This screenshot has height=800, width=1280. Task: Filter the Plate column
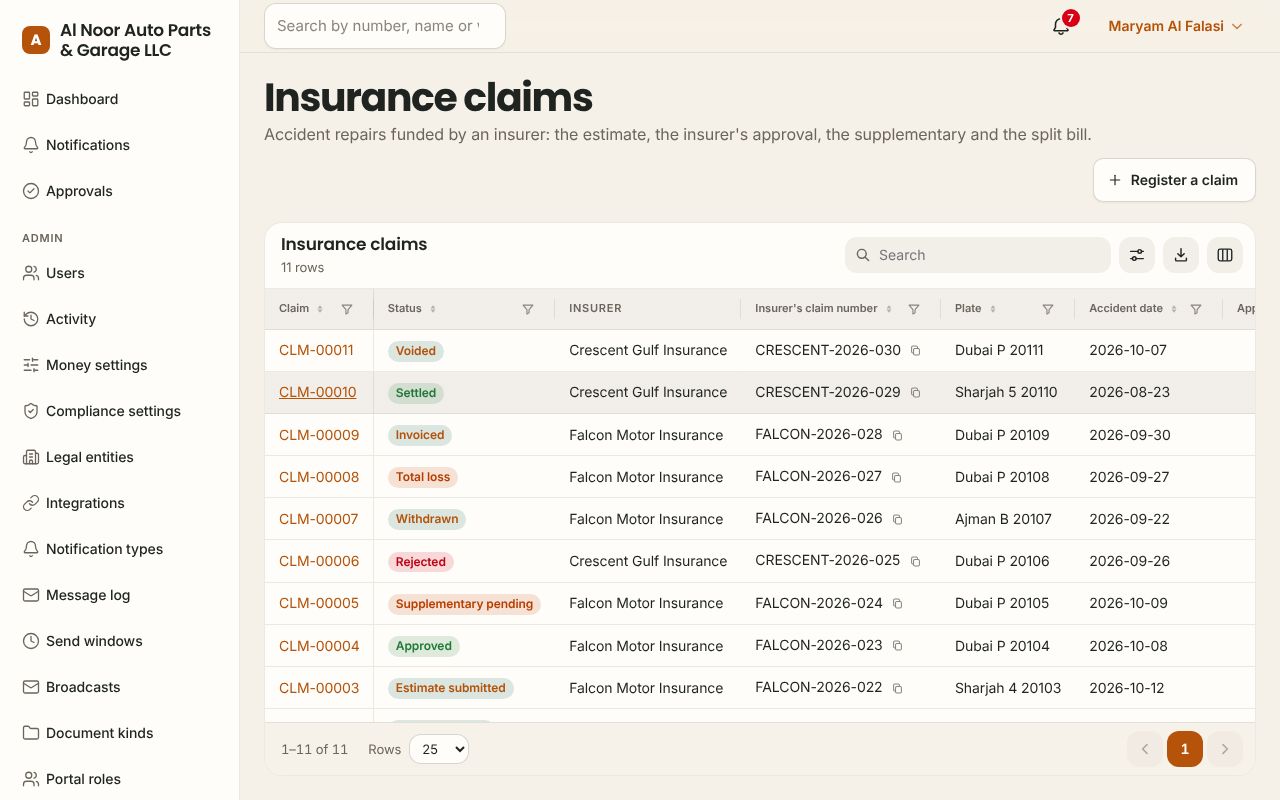[x=1048, y=309]
